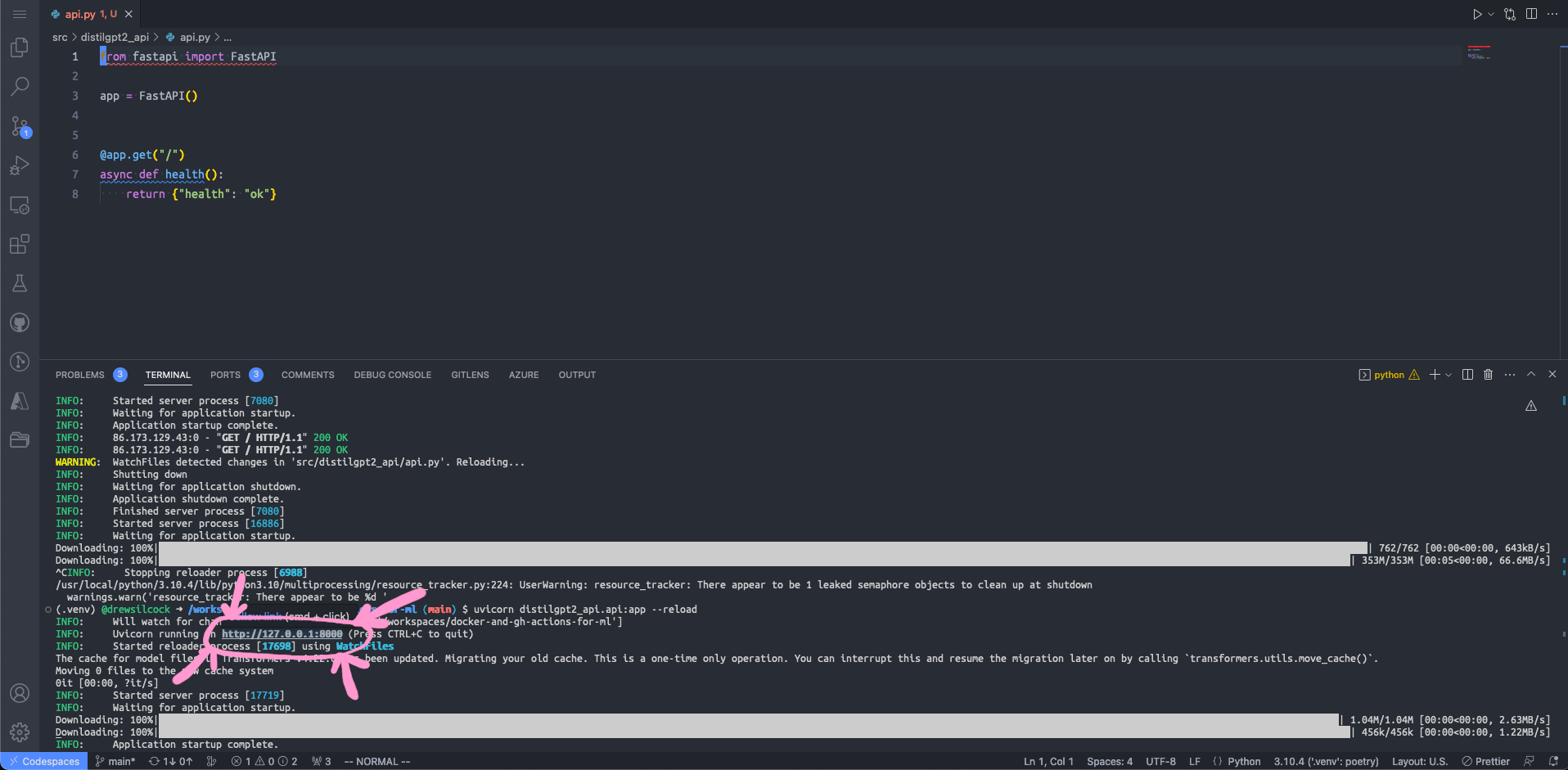
Task: Switch to the DEBUG CONSOLE tab
Action: tap(392, 375)
